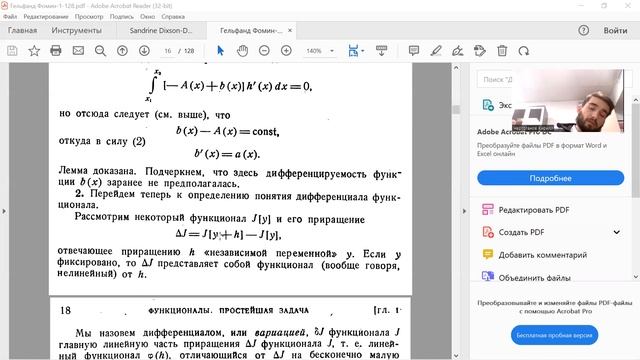Open the Редактирование menu
The image size is (640, 360).
click(46, 17)
